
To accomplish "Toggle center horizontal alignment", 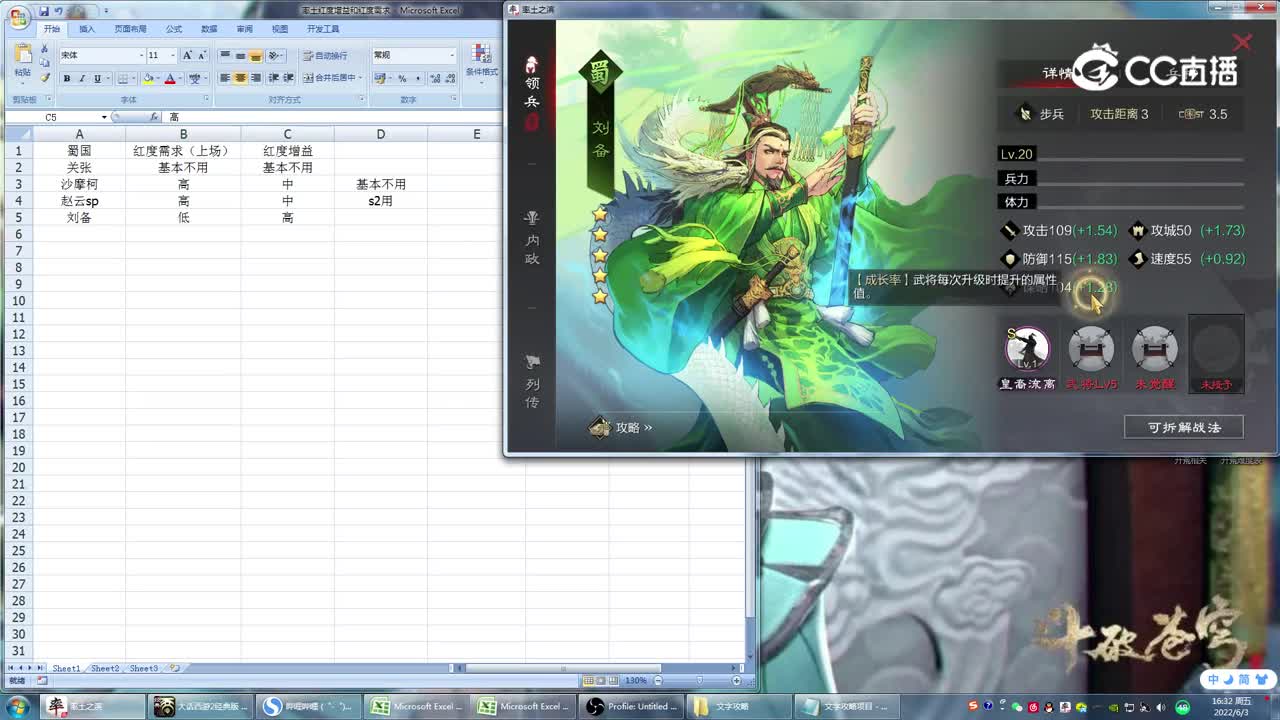I will (240, 78).
